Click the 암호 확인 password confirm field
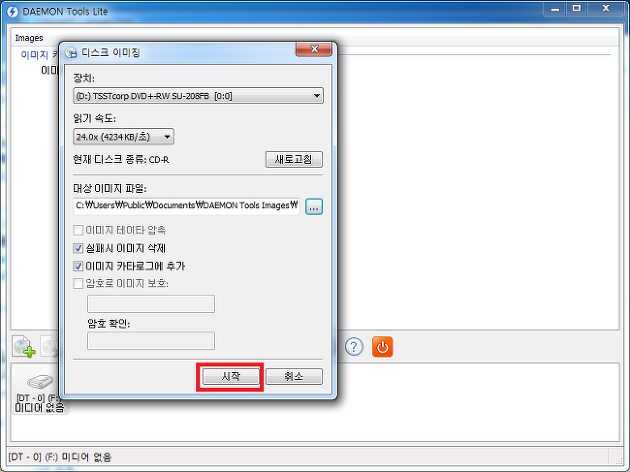 pyautogui.click(x=151, y=341)
